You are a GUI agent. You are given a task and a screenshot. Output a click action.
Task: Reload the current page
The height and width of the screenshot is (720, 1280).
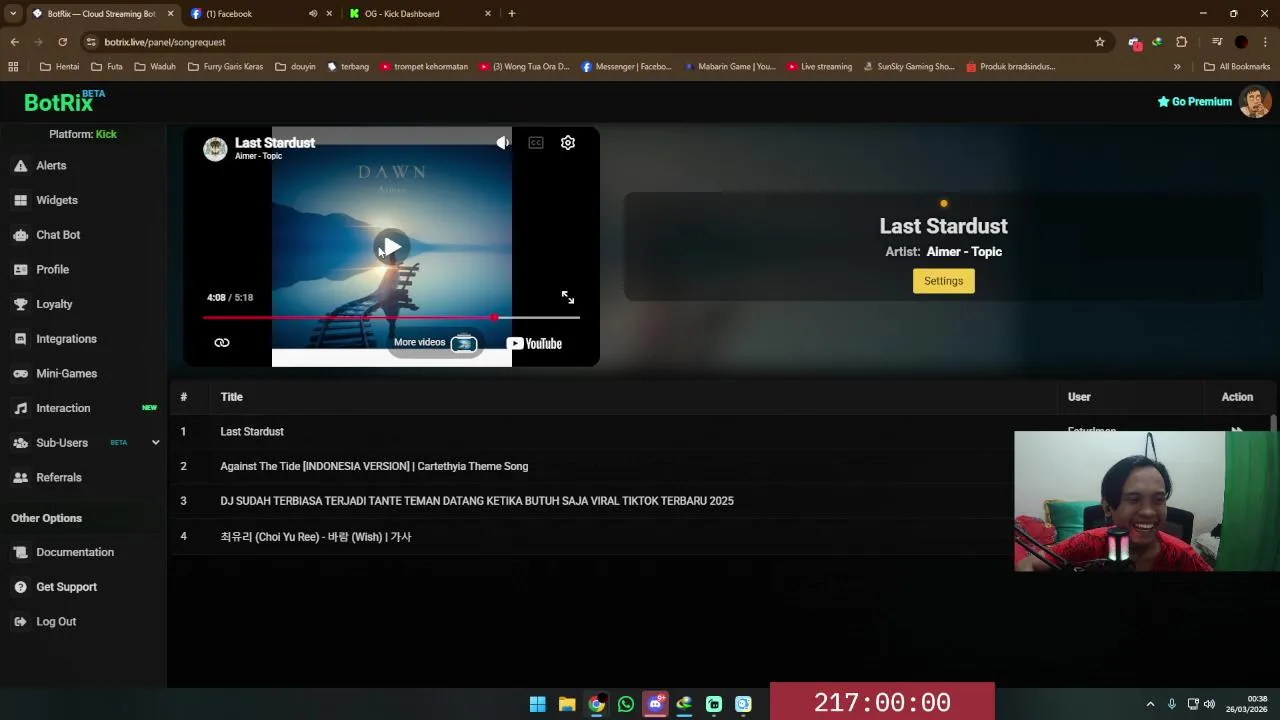tap(63, 42)
